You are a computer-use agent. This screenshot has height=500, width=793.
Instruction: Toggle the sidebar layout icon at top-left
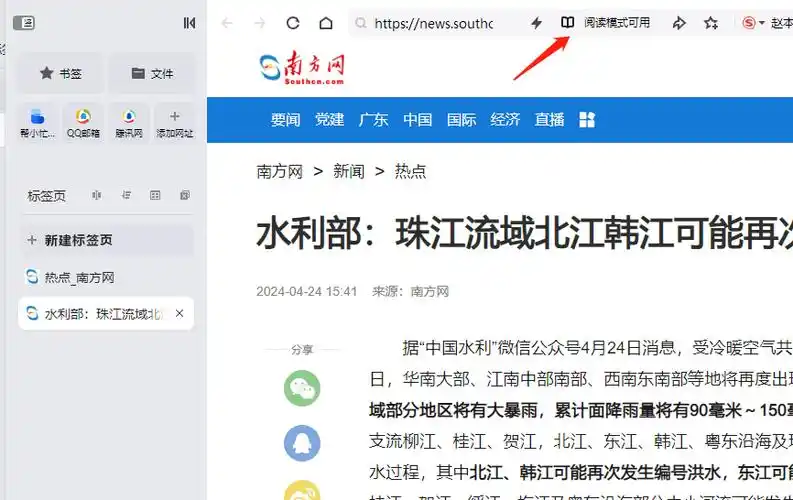pos(24,23)
